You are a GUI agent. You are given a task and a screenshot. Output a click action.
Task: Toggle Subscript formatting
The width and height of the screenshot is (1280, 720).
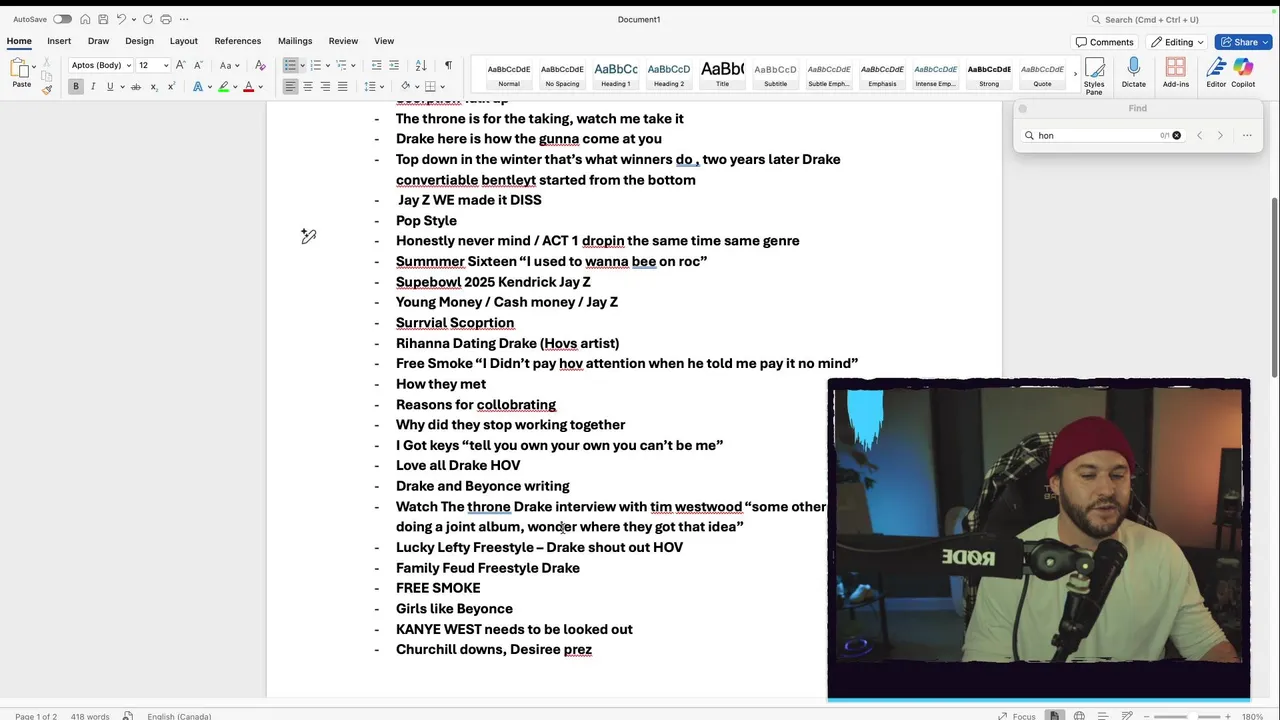coord(154,87)
